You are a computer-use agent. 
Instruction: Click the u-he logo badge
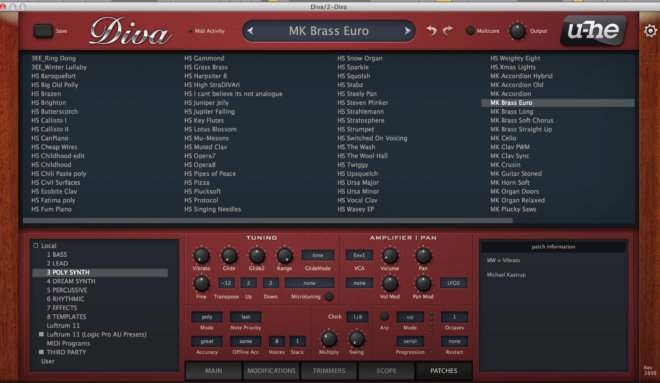593,31
